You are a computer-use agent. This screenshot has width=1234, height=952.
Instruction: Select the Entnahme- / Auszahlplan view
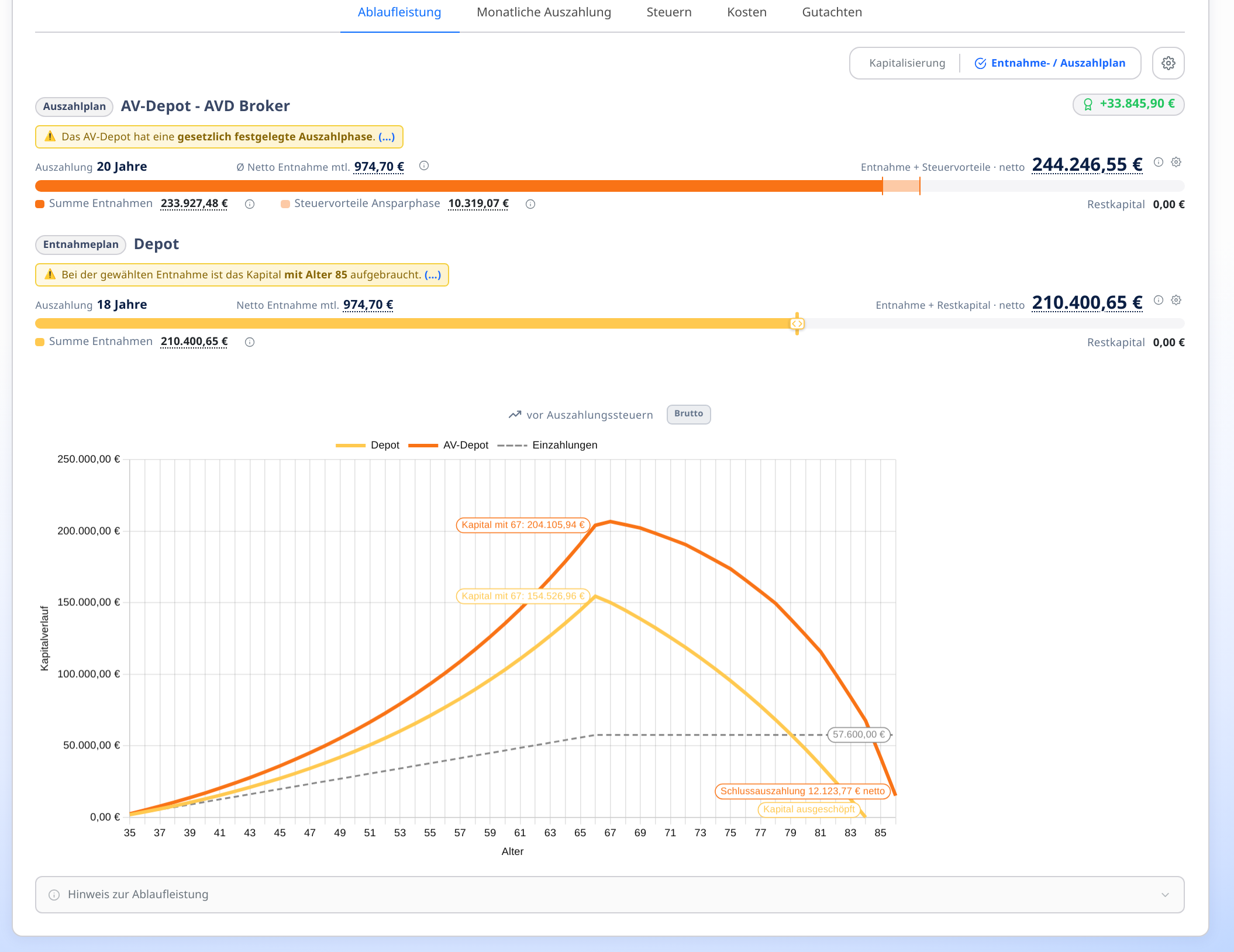[1050, 63]
